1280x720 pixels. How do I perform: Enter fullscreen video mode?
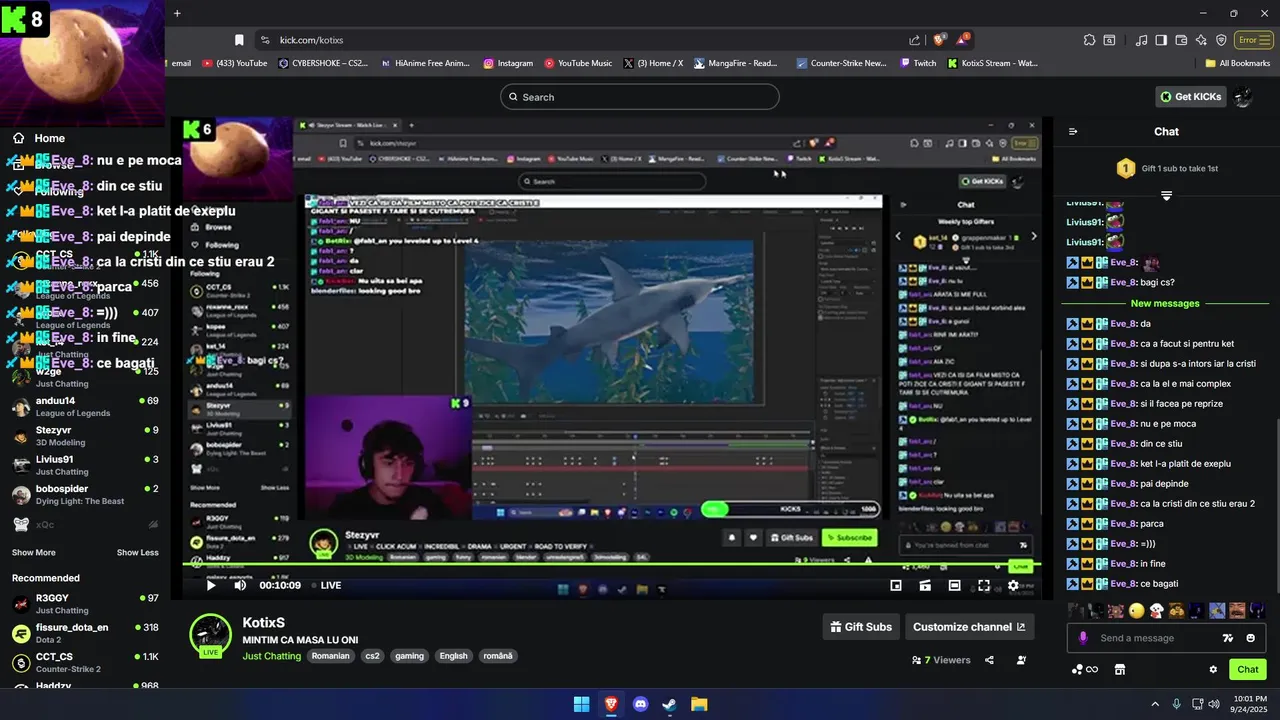(984, 585)
